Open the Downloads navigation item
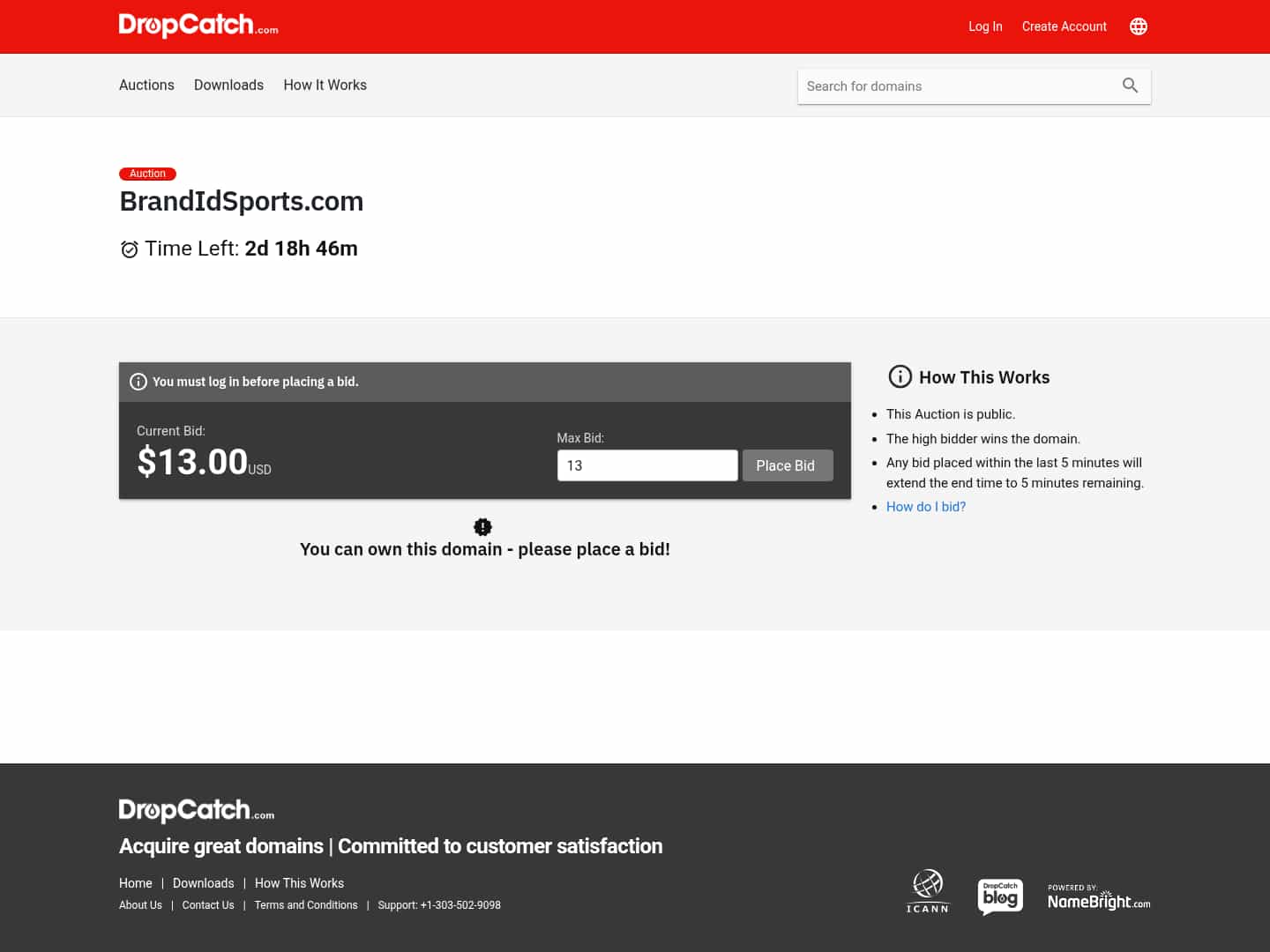Image resolution: width=1270 pixels, height=952 pixels. 228,85
